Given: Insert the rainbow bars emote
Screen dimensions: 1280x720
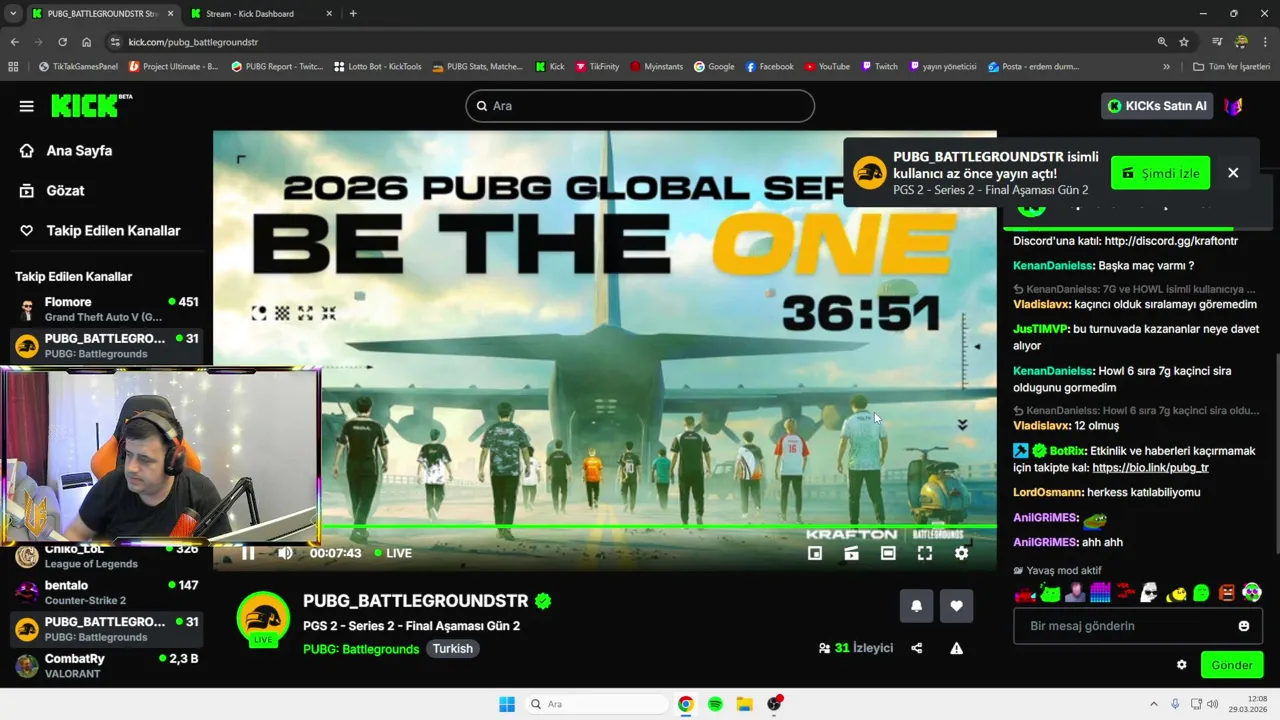Looking at the screenshot, I should click(x=1100, y=593).
